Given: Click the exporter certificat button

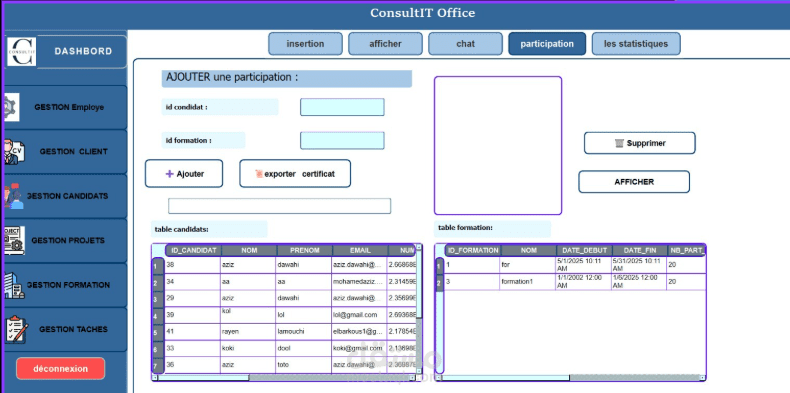Looking at the screenshot, I should point(295,174).
